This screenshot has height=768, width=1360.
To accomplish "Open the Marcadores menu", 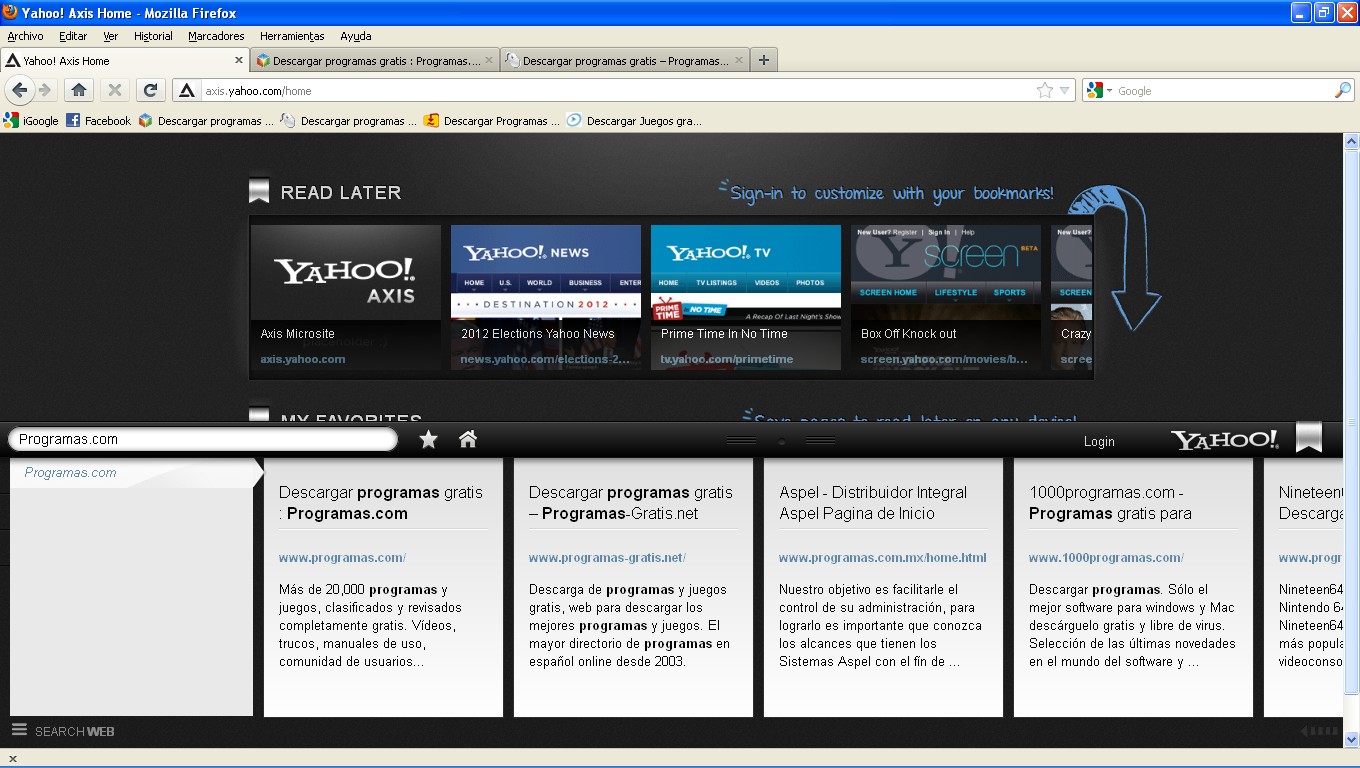I will pyautogui.click(x=216, y=36).
